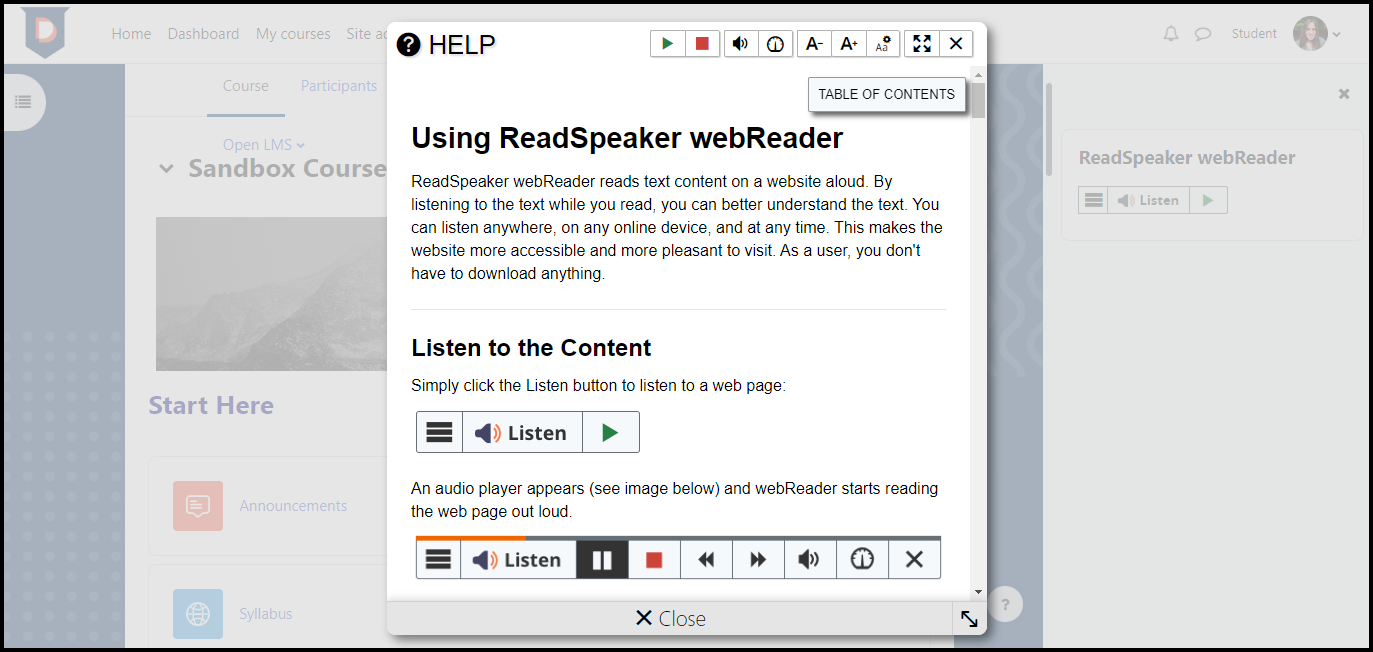The image size is (1373, 652).
Task: Click play arrow in sidebar webReader block
Action: (1208, 201)
